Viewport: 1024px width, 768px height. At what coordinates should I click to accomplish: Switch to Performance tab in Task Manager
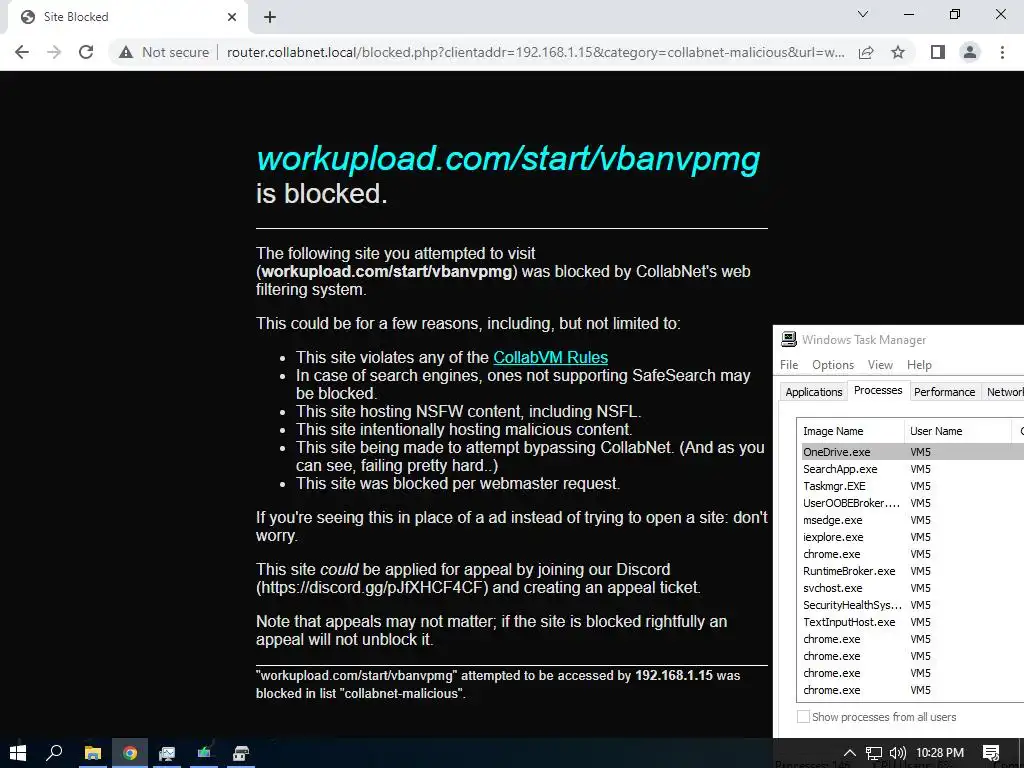pos(944,392)
